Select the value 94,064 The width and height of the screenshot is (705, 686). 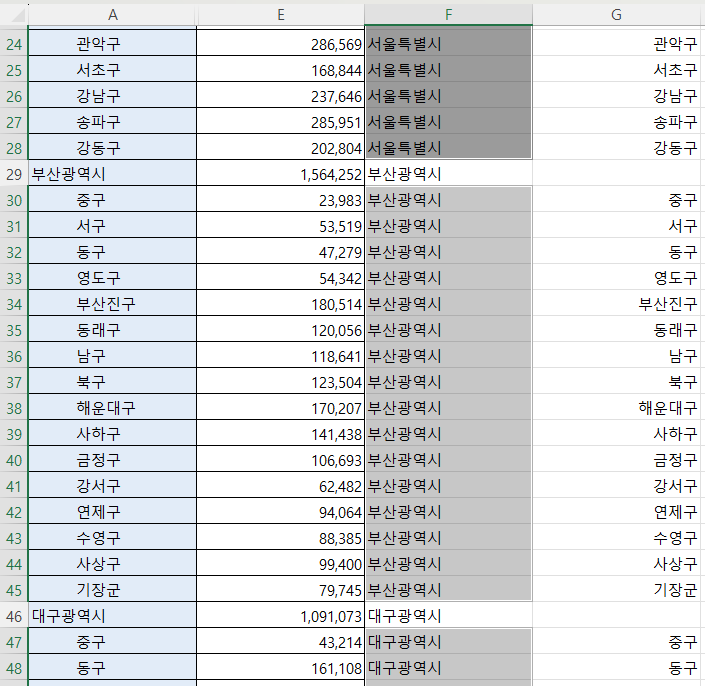click(340, 512)
